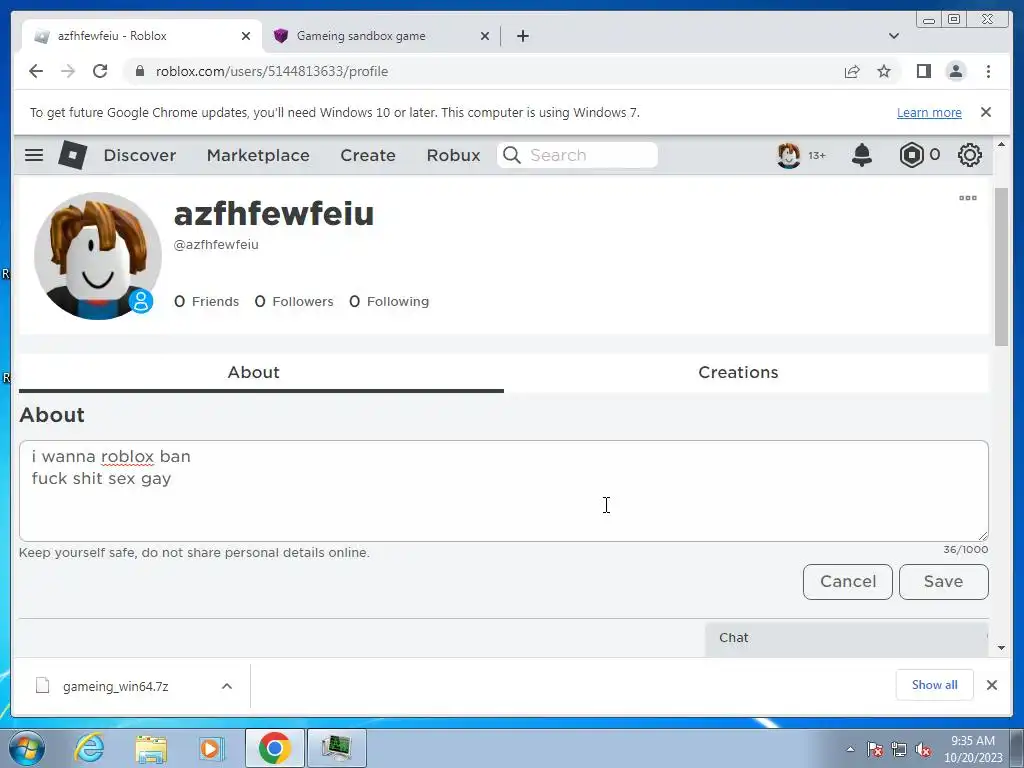Close the azfhfewfeiu - Roblox tab

[x=246, y=36]
